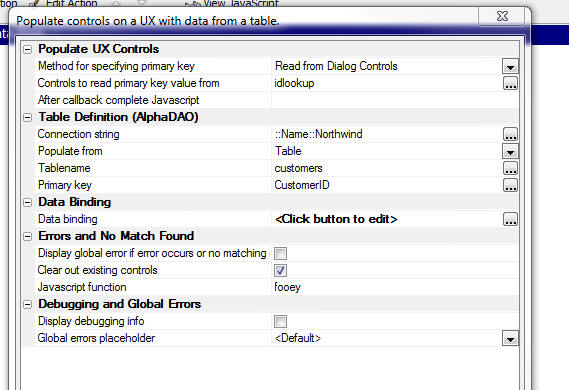Image resolution: width=569 pixels, height=390 pixels.
Task: Click the 'Table' Populate from value
Action: (288, 151)
